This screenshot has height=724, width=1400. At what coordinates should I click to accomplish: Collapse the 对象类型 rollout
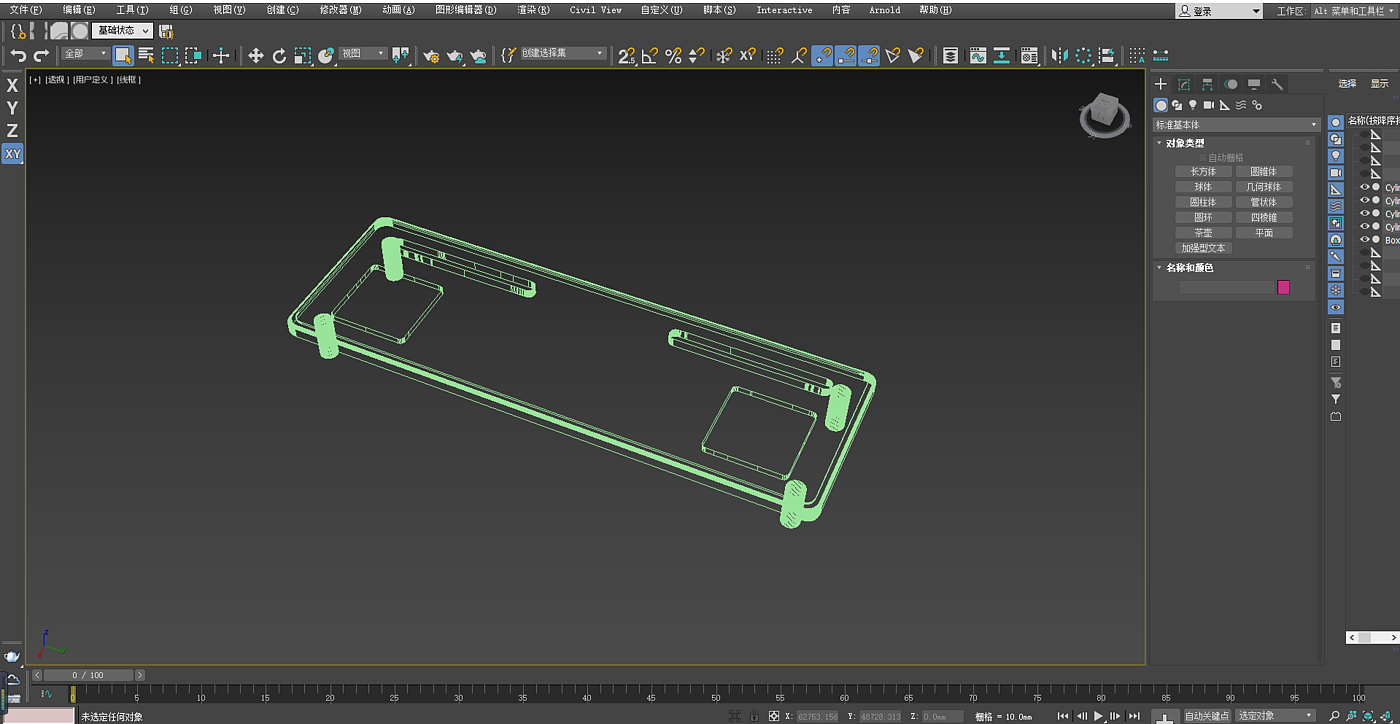pyautogui.click(x=1184, y=143)
